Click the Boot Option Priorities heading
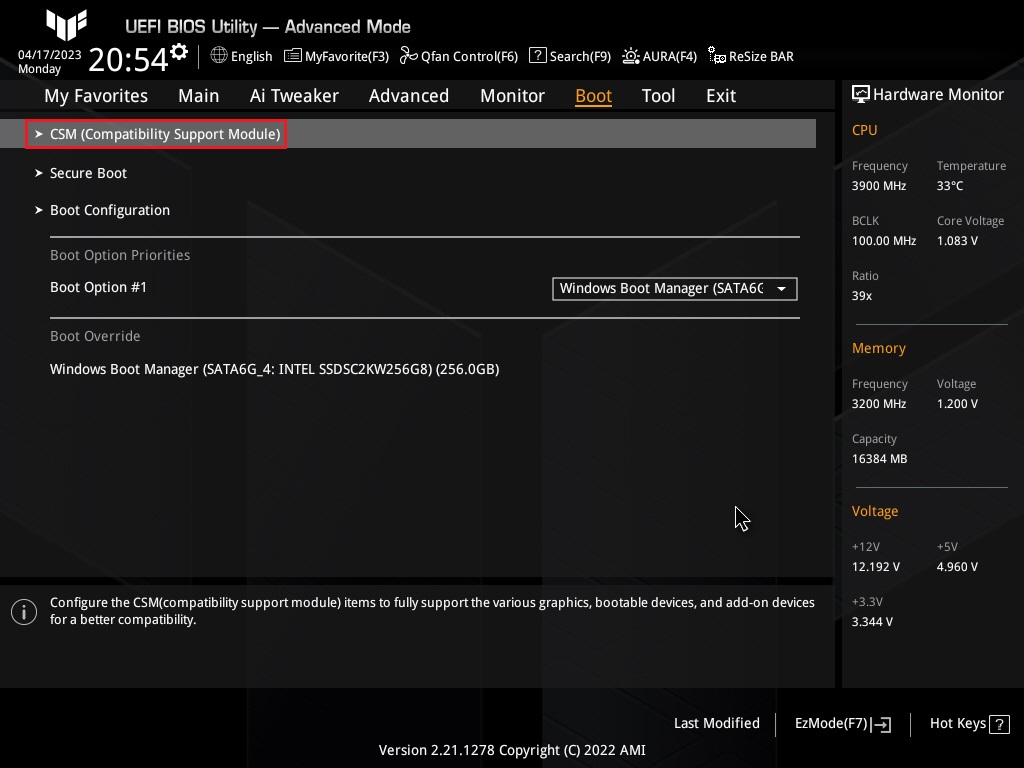 (120, 255)
